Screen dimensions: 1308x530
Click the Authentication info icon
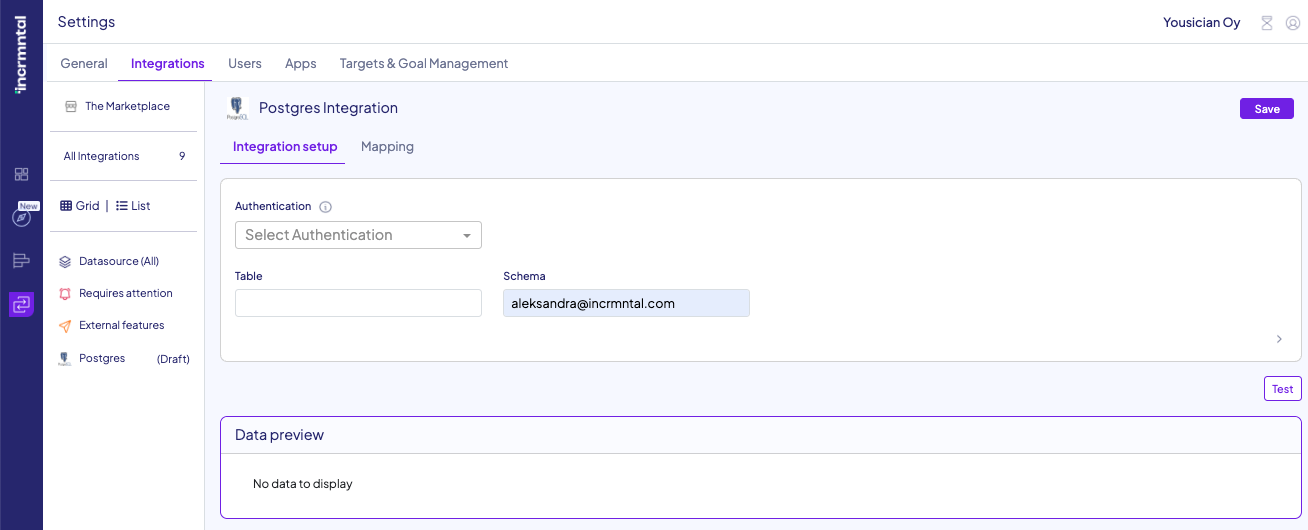[325, 207]
